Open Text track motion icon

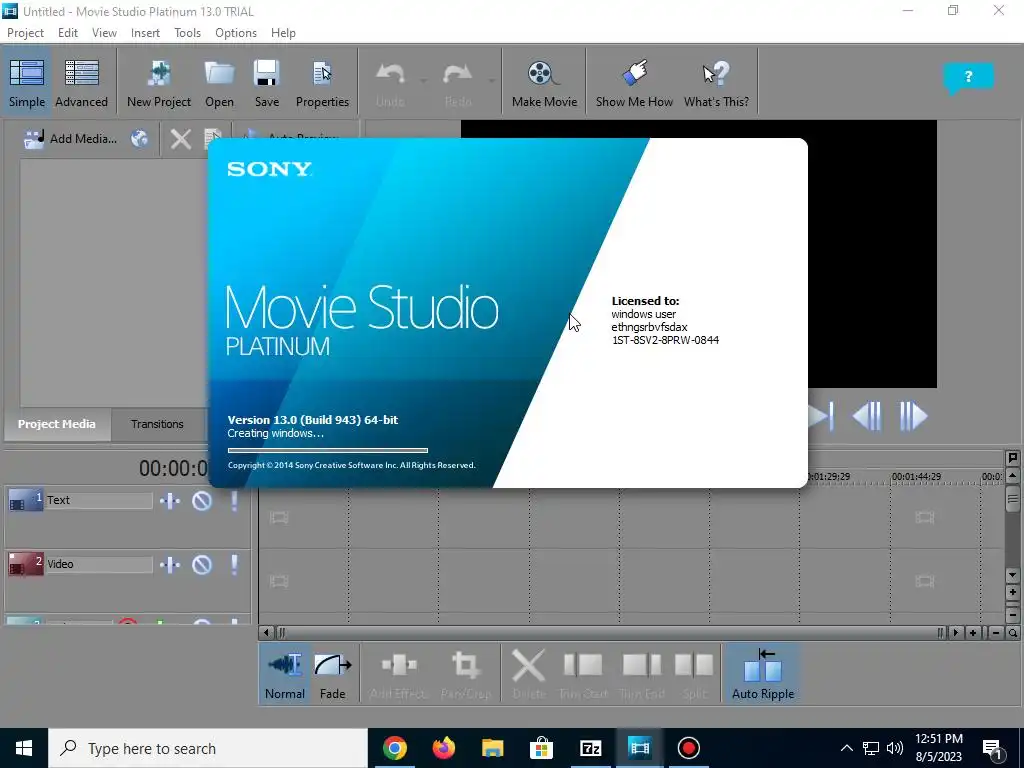(170, 501)
